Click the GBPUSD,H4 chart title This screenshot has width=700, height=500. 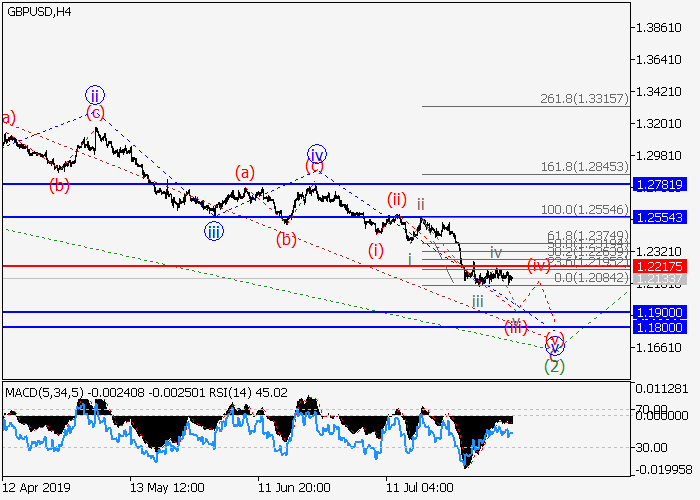click(36, 12)
